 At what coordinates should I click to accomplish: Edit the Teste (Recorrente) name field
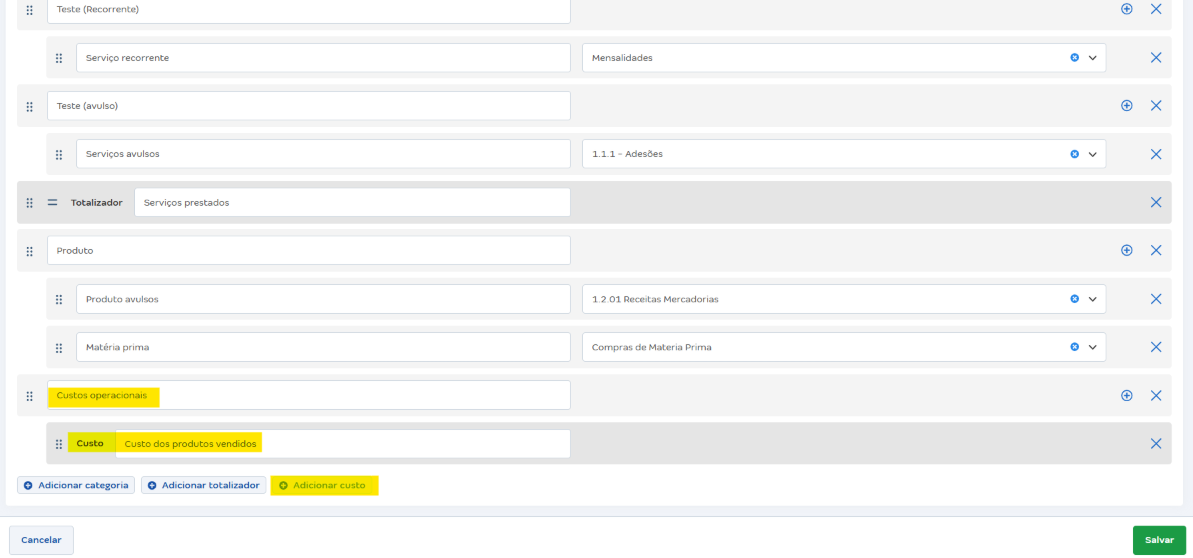(x=309, y=11)
